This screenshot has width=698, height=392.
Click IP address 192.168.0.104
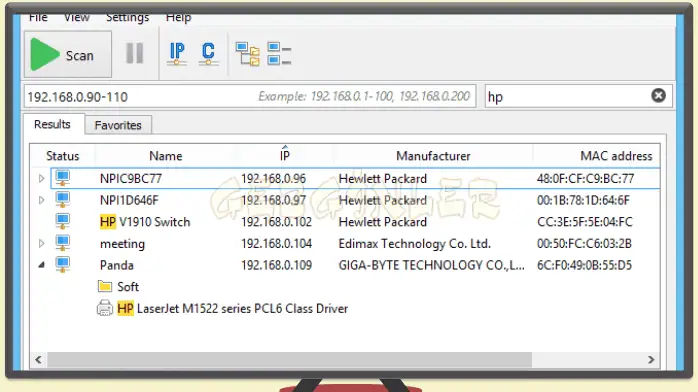(276, 243)
